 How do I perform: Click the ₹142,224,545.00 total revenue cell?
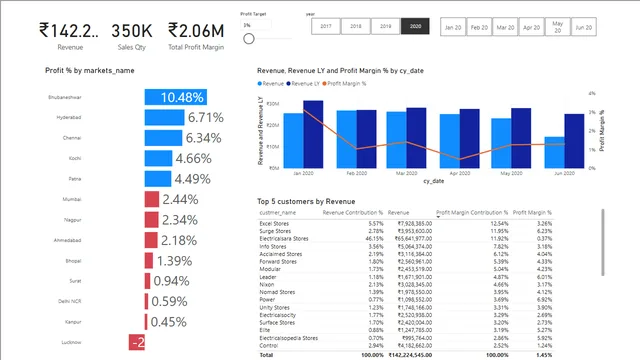click(410, 355)
